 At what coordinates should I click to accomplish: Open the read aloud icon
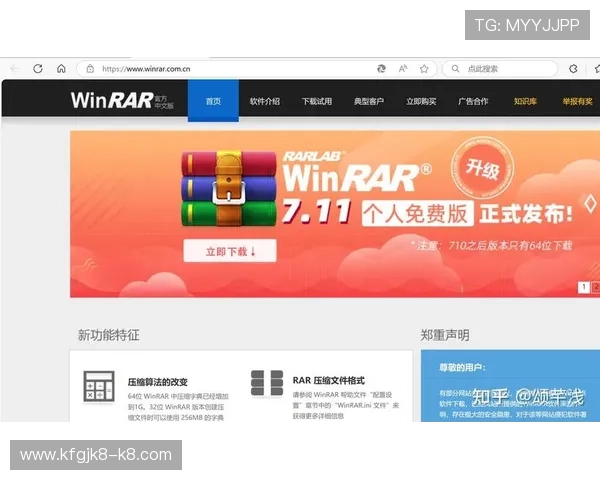point(403,69)
